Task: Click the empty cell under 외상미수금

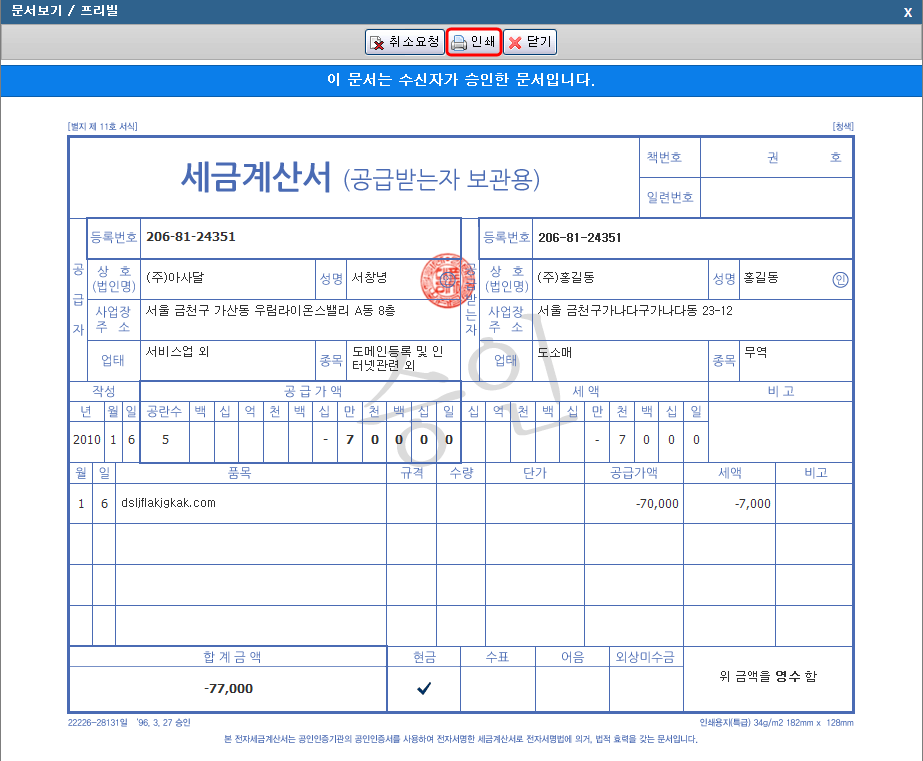Action: tap(647, 688)
